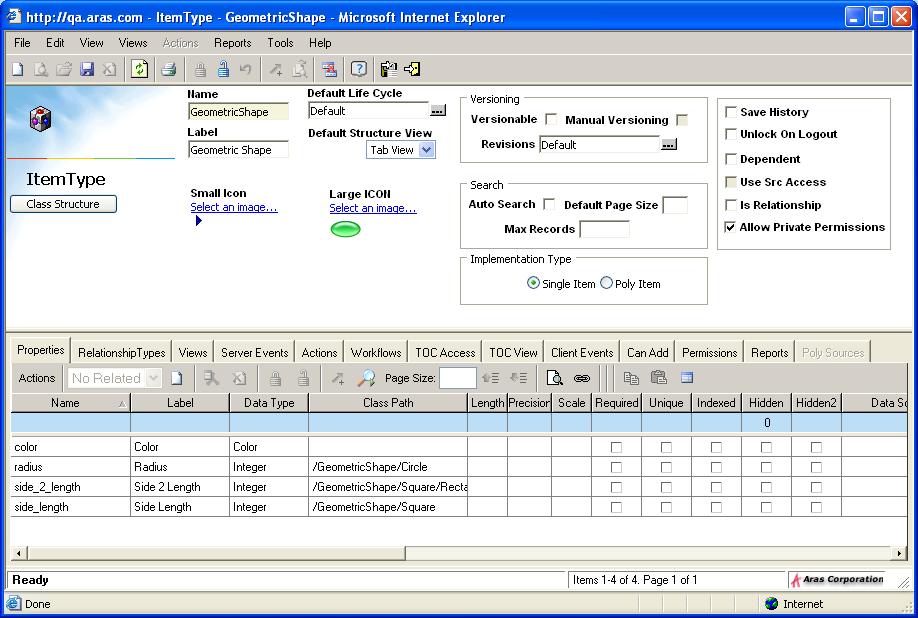Click the Actions button in grid toolbar
The width and height of the screenshot is (918, 618).
(x=37, y=378)
